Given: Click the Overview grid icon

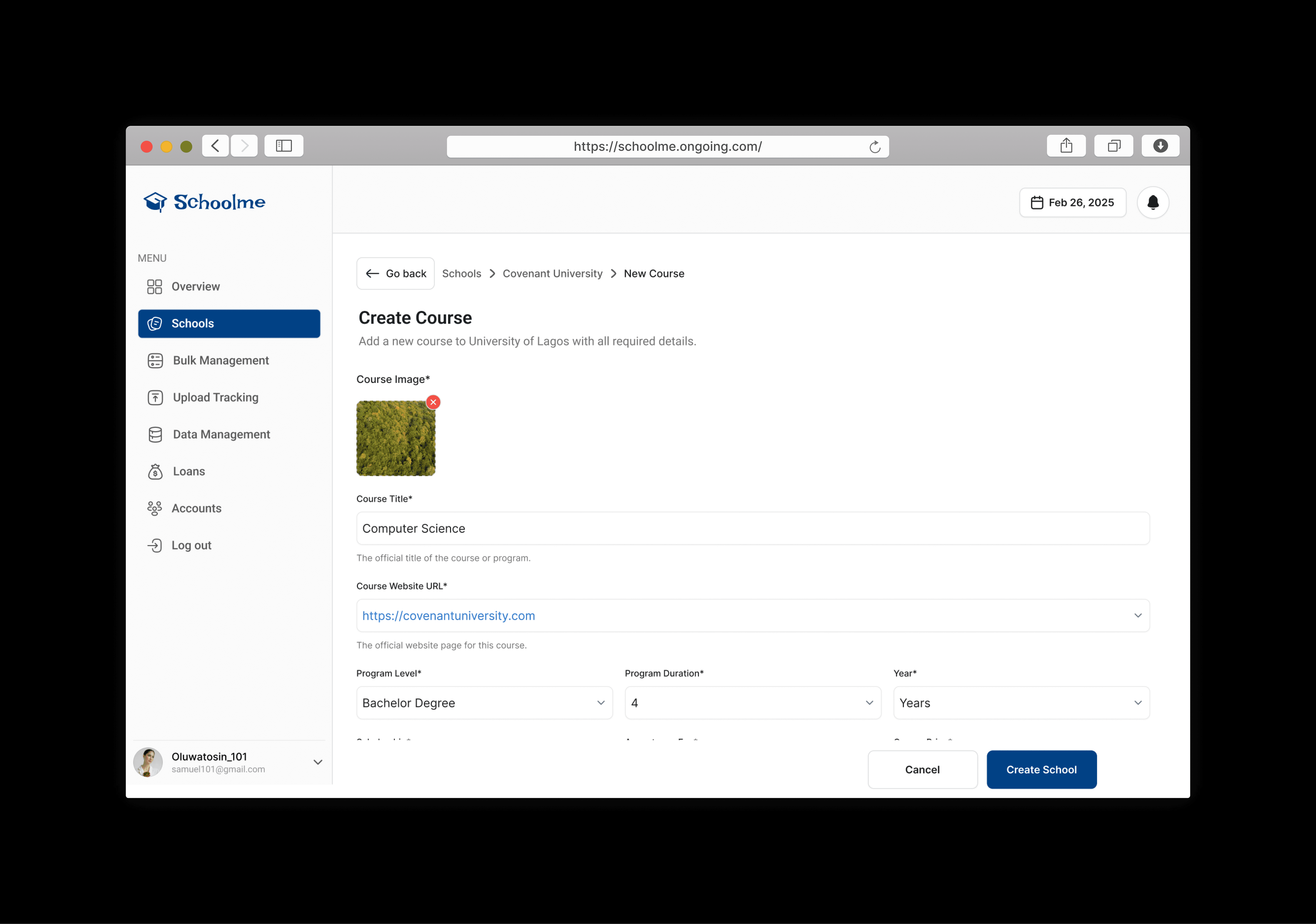Looking at the screenshot, I should coord(155,287).
